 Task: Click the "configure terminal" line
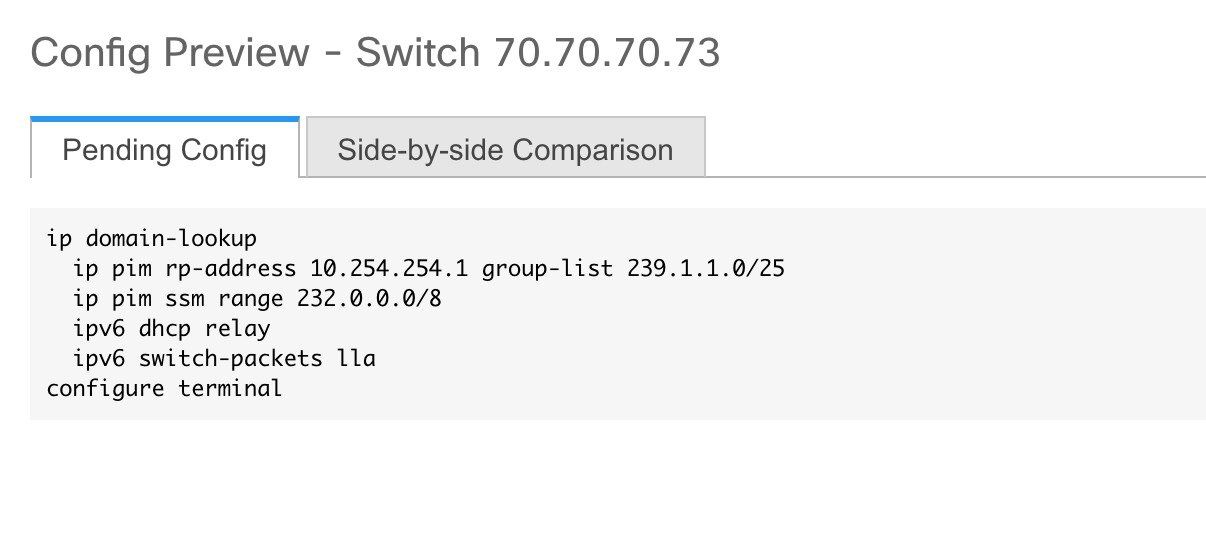pos(165,387)
